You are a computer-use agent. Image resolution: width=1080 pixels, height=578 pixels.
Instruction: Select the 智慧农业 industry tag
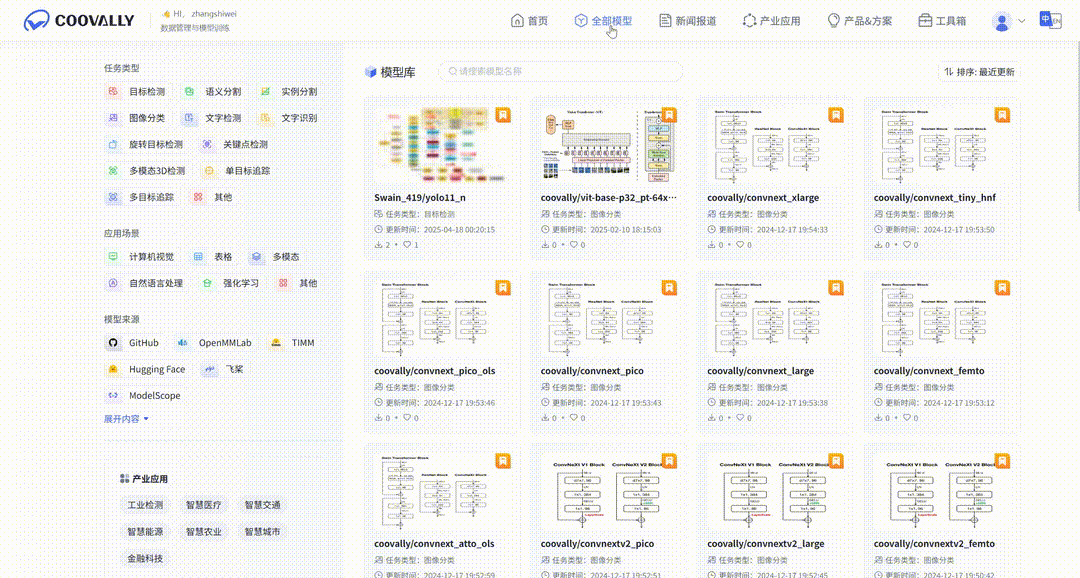click(204, 532)
